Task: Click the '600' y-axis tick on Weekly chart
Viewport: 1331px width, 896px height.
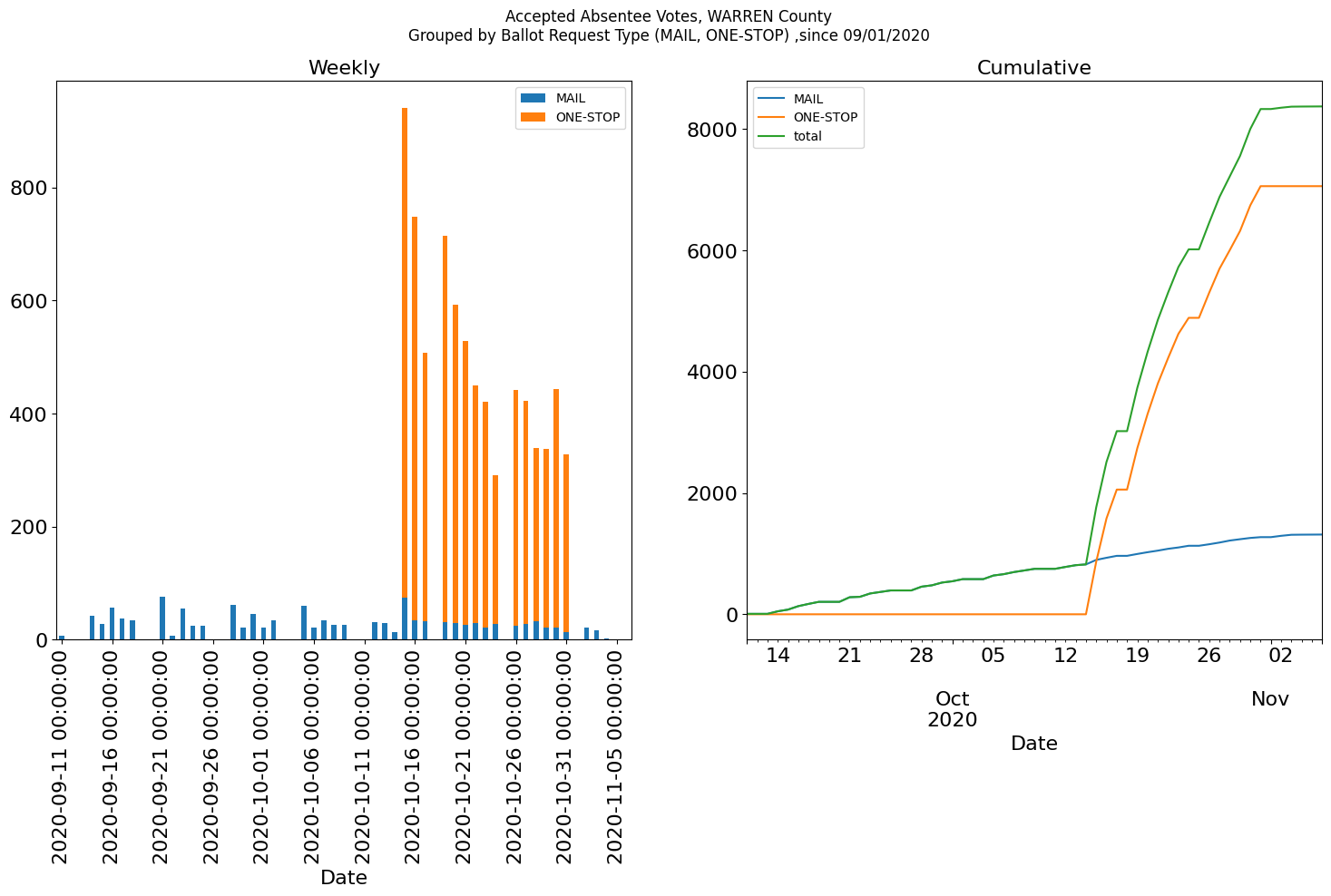Action: click(28, 301)
